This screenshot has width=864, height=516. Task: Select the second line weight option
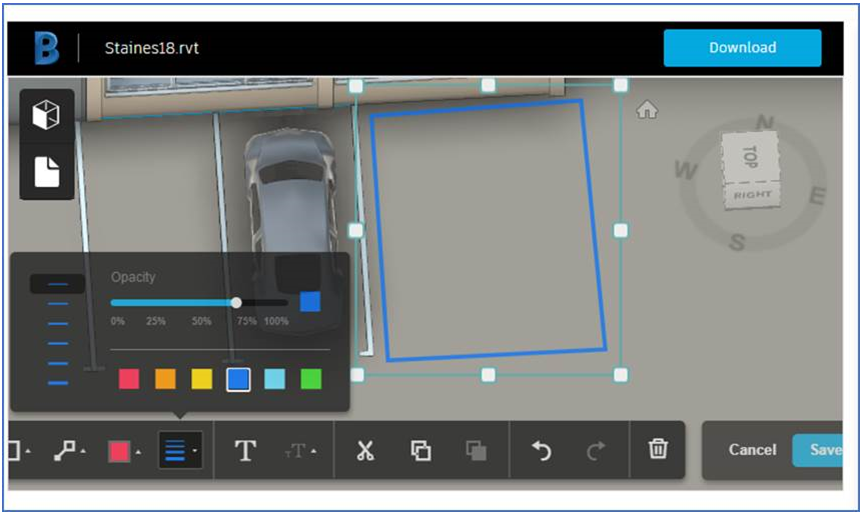[58, 304]
